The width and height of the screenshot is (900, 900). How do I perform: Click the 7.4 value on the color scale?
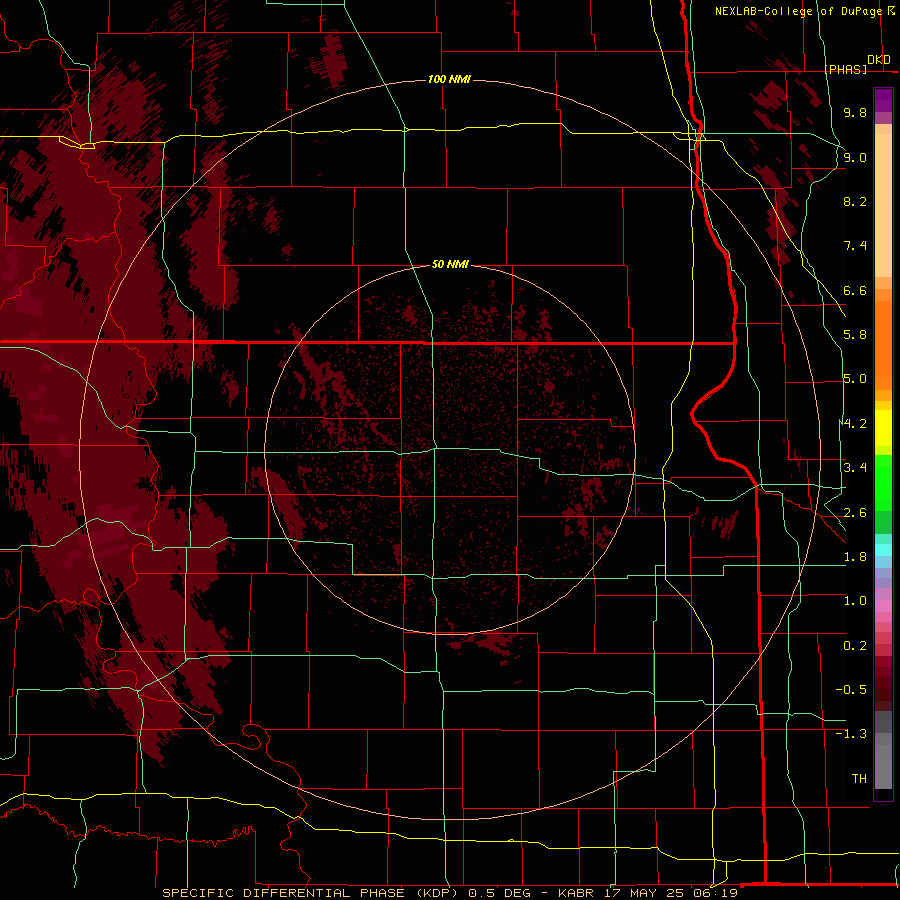coord(855,246)
